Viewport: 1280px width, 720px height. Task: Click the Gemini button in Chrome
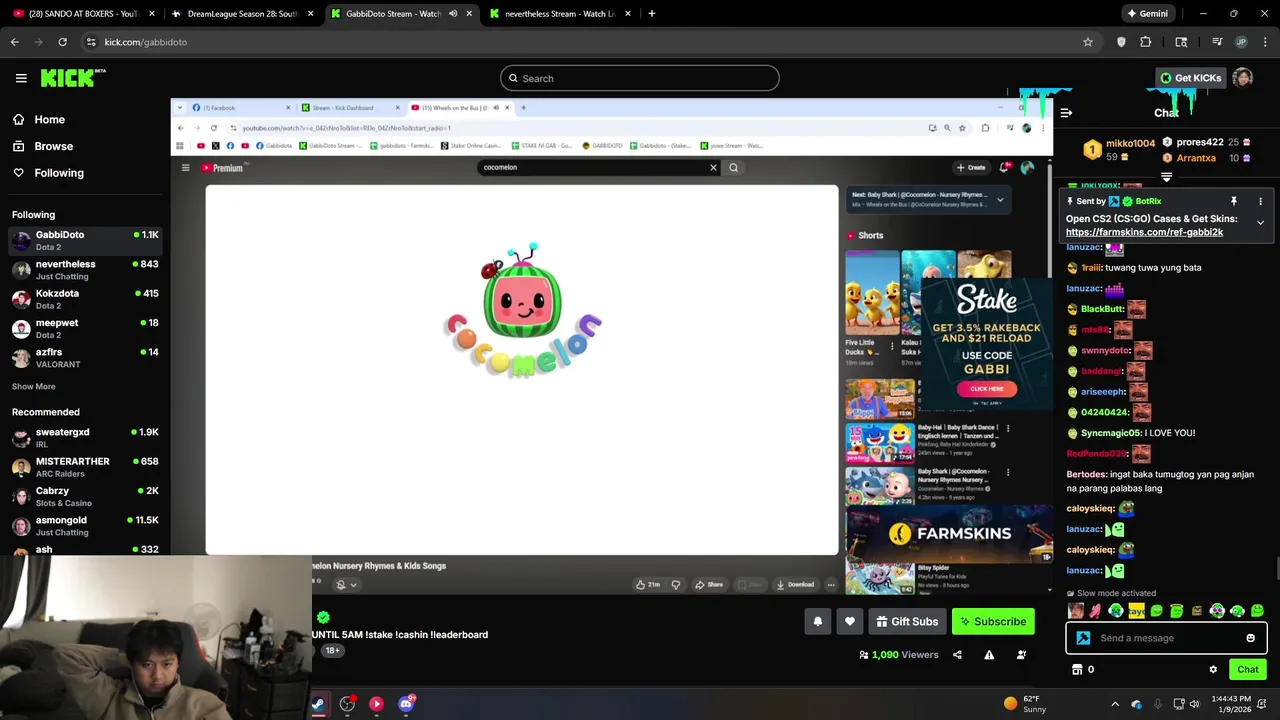pos(1146,14)
